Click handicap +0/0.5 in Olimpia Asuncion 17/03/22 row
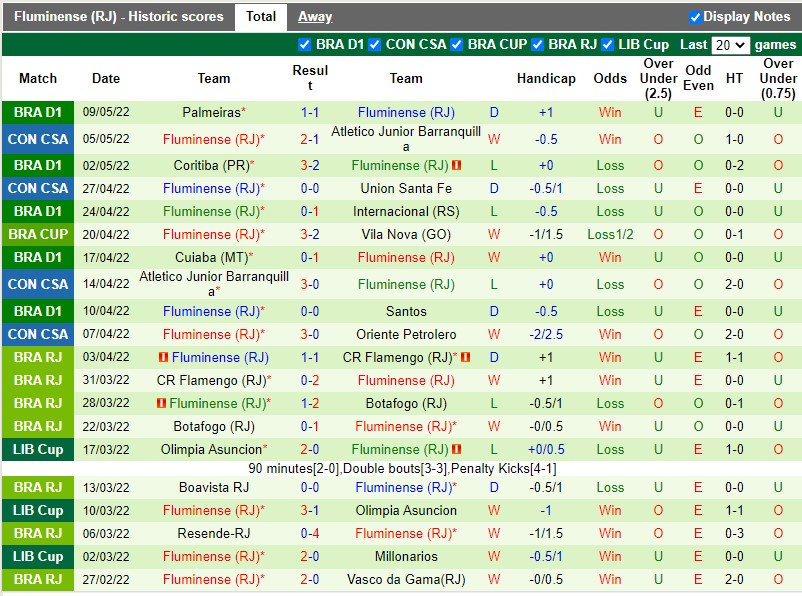This screenshot has width=802, height=596. click(x=546, y=449)
